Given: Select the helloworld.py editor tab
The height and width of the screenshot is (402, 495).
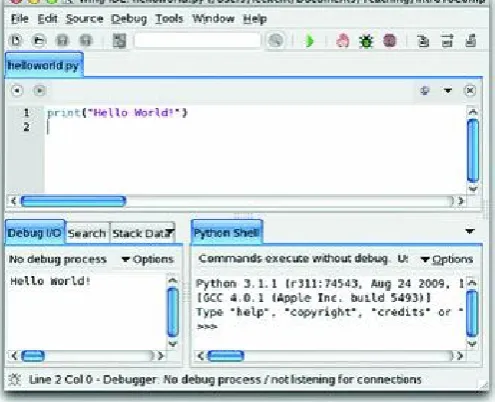Looking at the screenshot, I should [x=44, y=65].
